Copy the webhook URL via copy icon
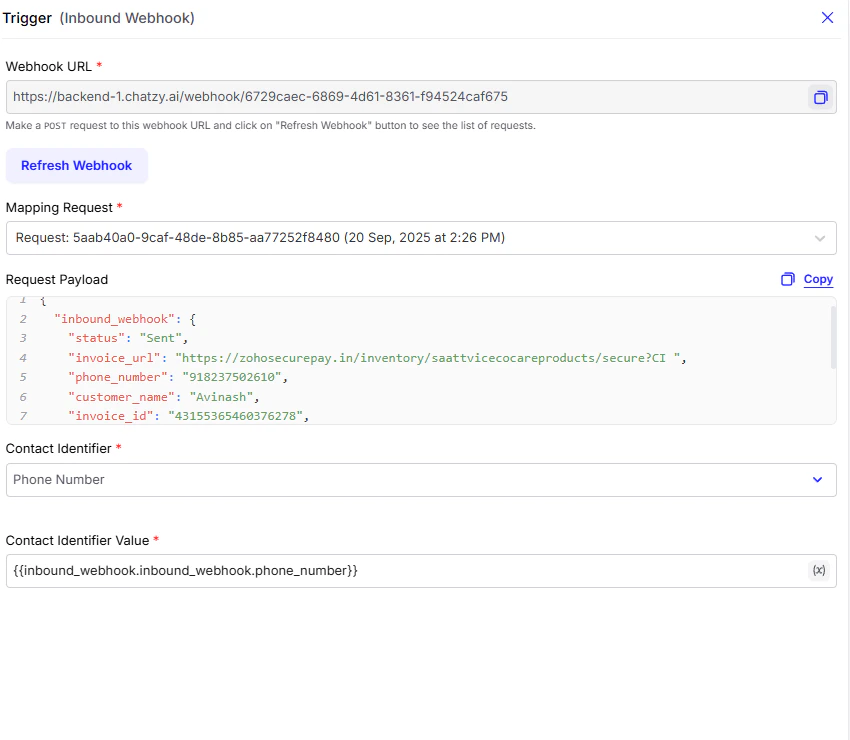Viewport: 850px width, 740px height. click(820, 97)
